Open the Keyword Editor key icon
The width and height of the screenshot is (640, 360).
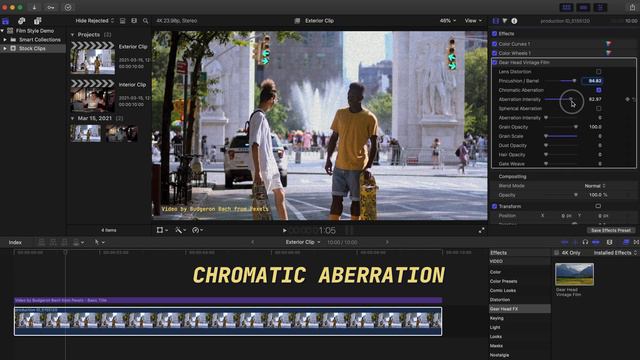coord(51,7)
